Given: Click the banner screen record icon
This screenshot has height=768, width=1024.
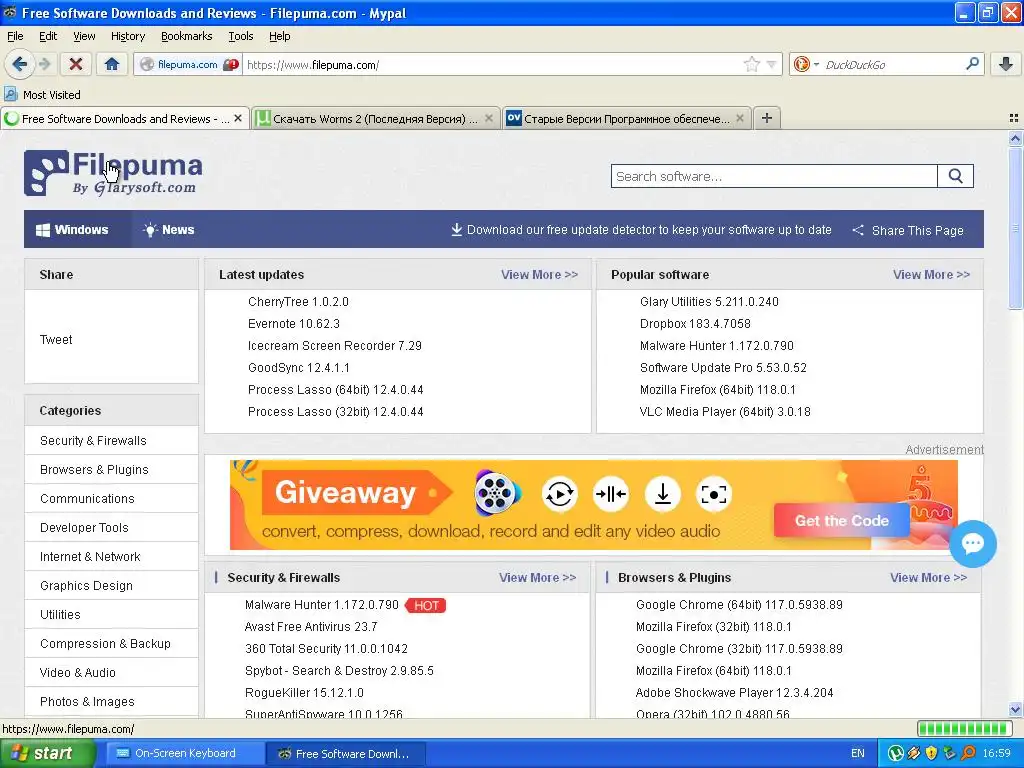Looking at the screenshot, I should pos(714,494).
